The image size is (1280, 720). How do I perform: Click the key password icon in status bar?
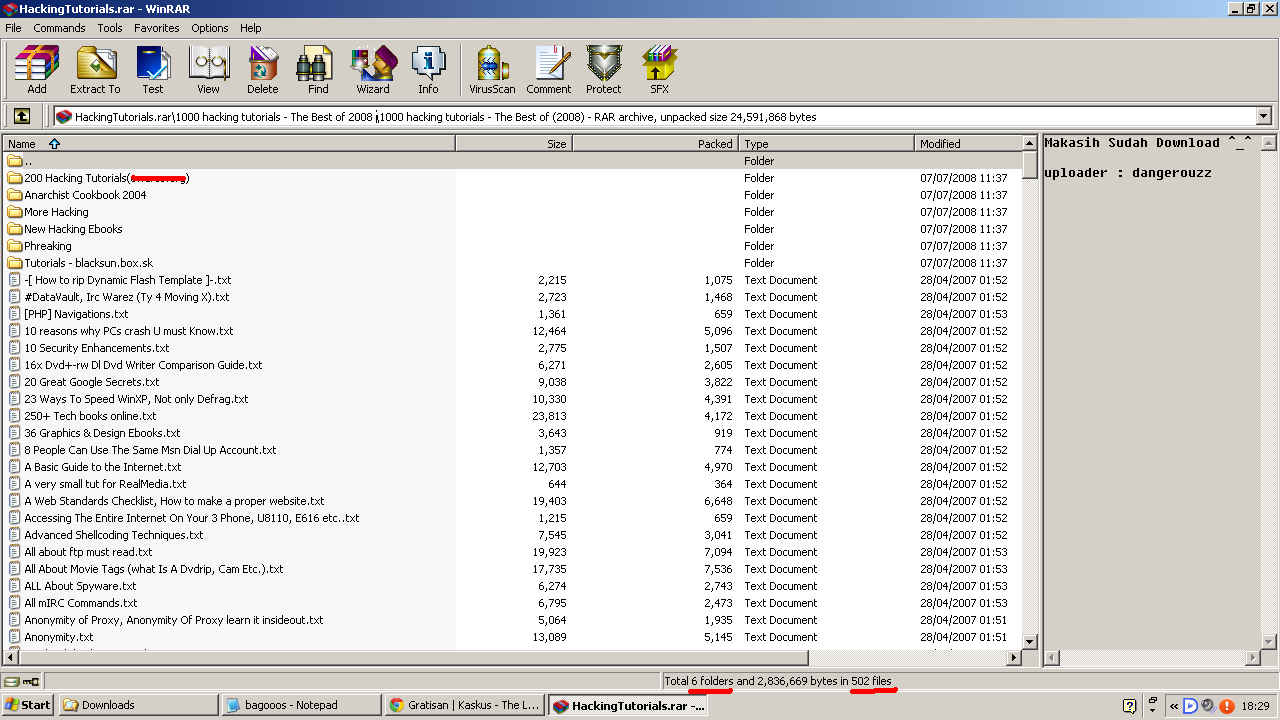point(31,682)
